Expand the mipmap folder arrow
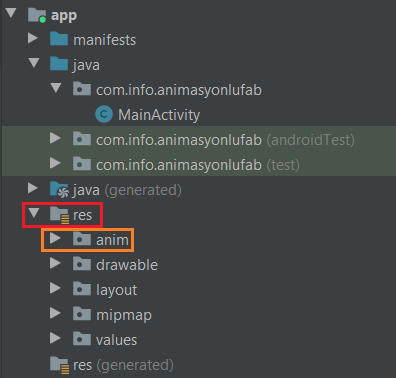This screenshot has height=378, width=396. point(55,313)
